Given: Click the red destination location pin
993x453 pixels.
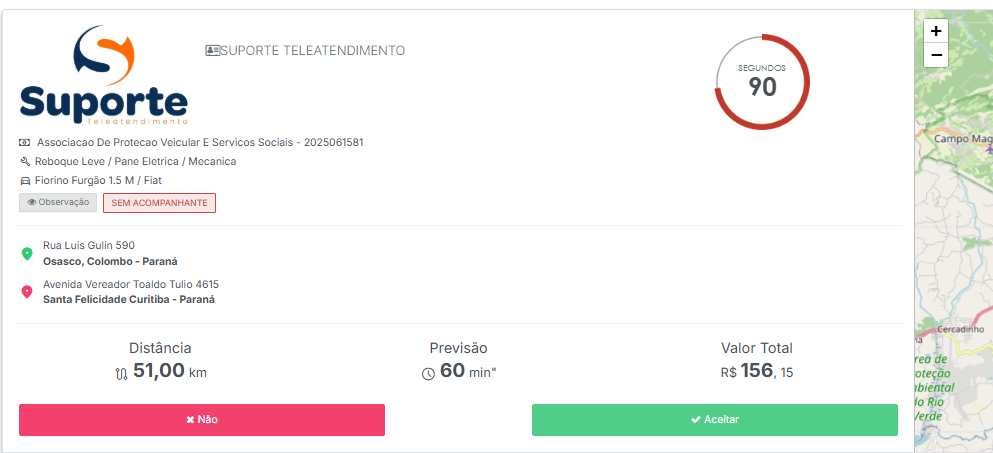Looking at the screenshot, I should [x=27, y=292].
